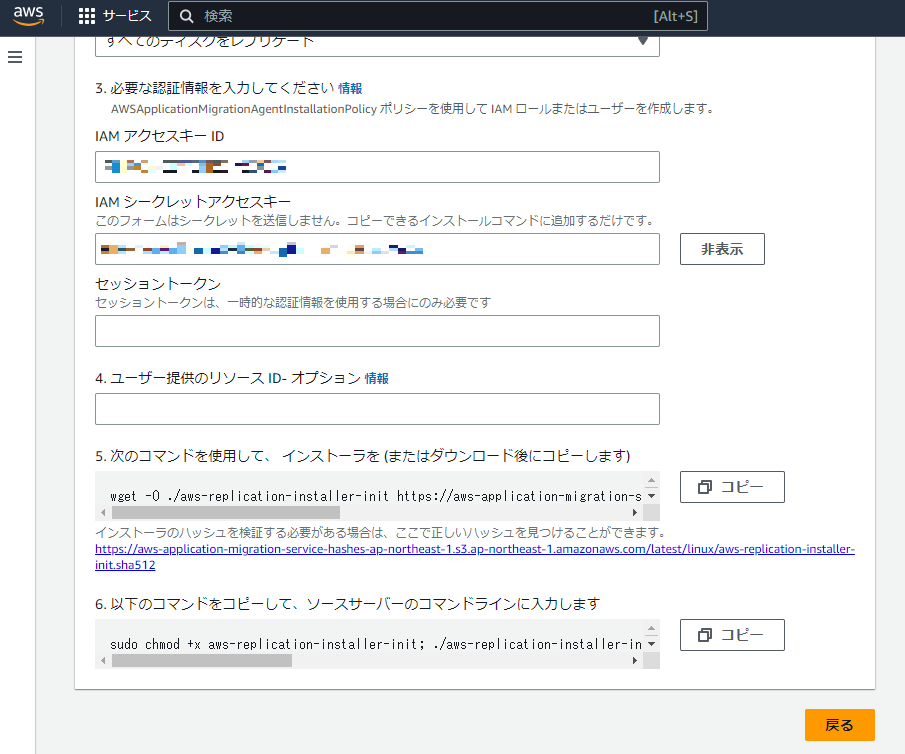Viewport: 905px width, 754px height.
Task: Click the IAM シークレットアクセスキー field
Action: (x=377, y=249)
